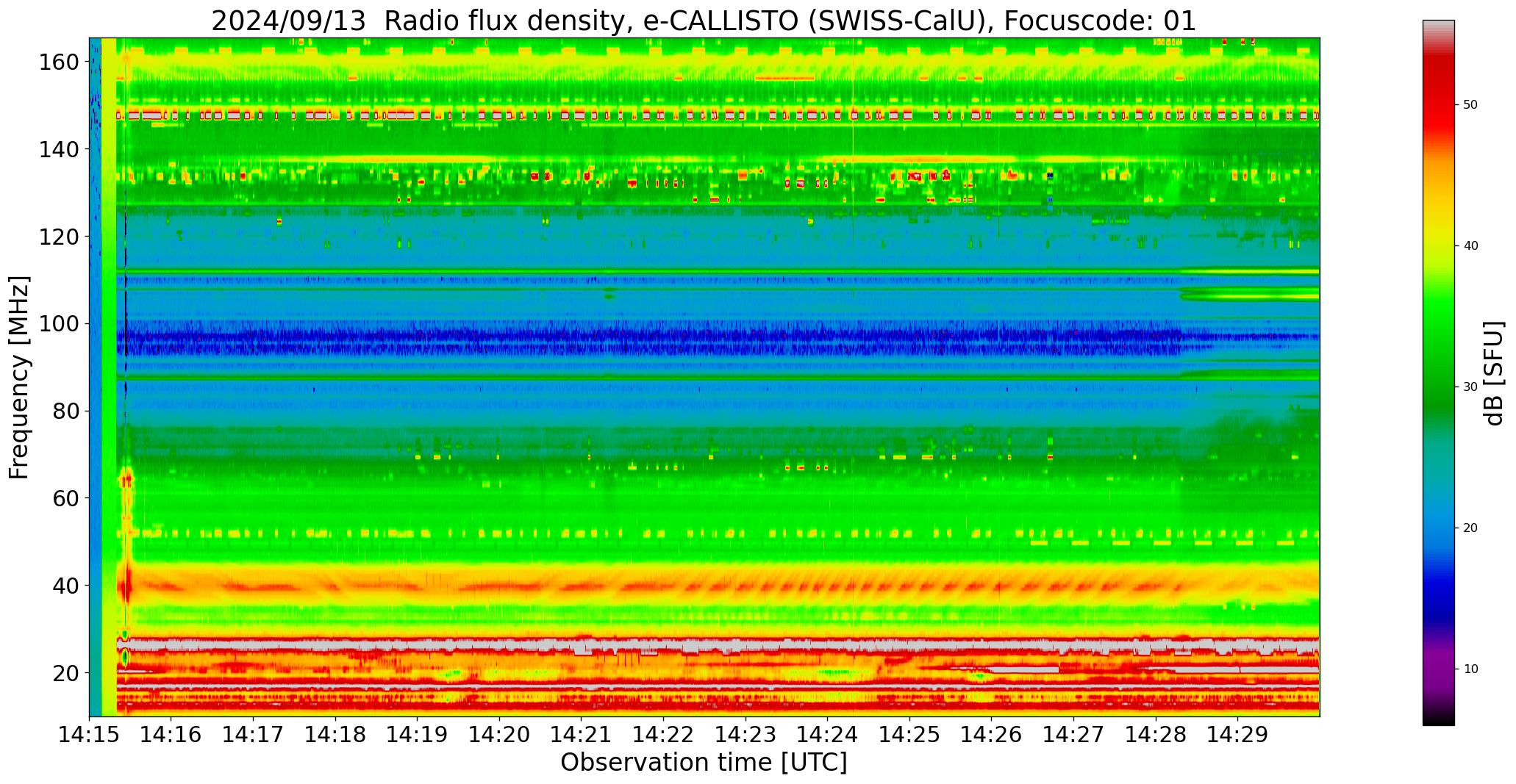Click the 14:17 time tick label
This screenshot has height=784, width=1516.
[x=253, y=734]
